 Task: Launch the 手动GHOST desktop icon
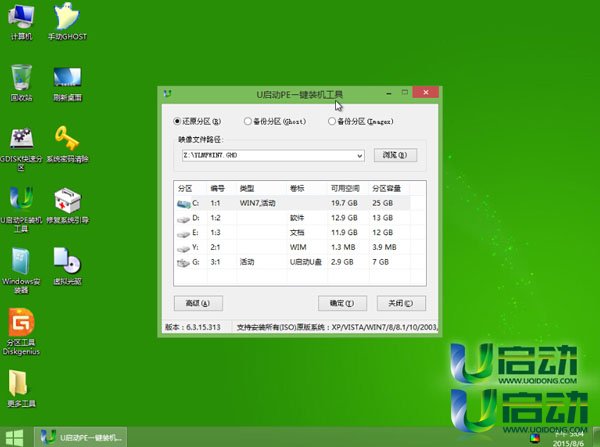coord(67,22)
